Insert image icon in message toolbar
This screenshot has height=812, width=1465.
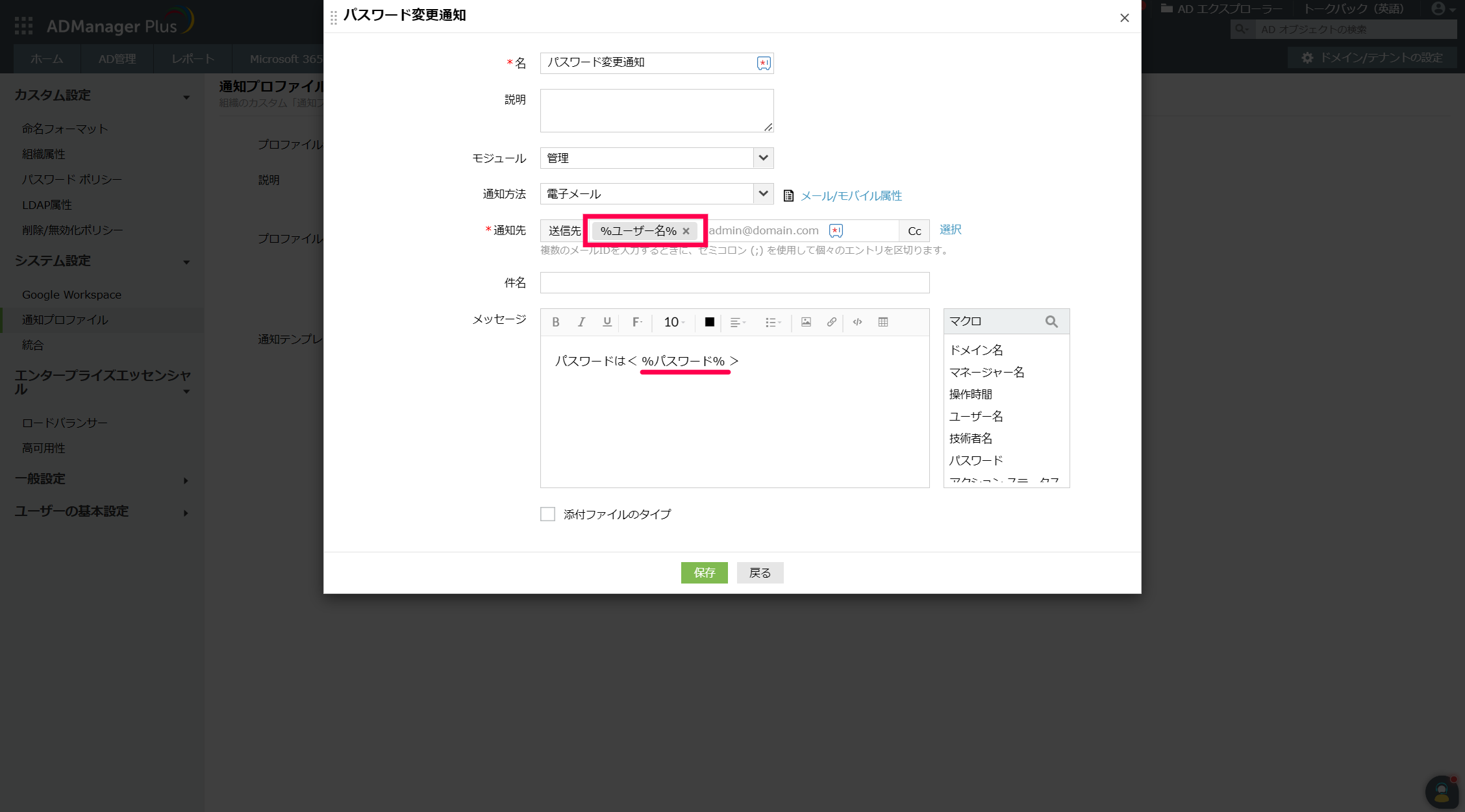pos(806,322)
